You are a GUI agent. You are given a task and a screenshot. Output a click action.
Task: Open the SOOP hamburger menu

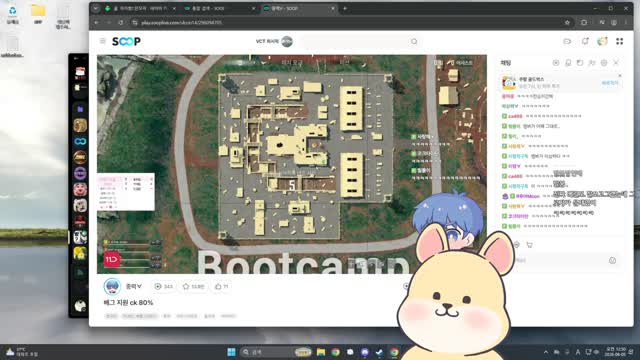click(102, 41)
